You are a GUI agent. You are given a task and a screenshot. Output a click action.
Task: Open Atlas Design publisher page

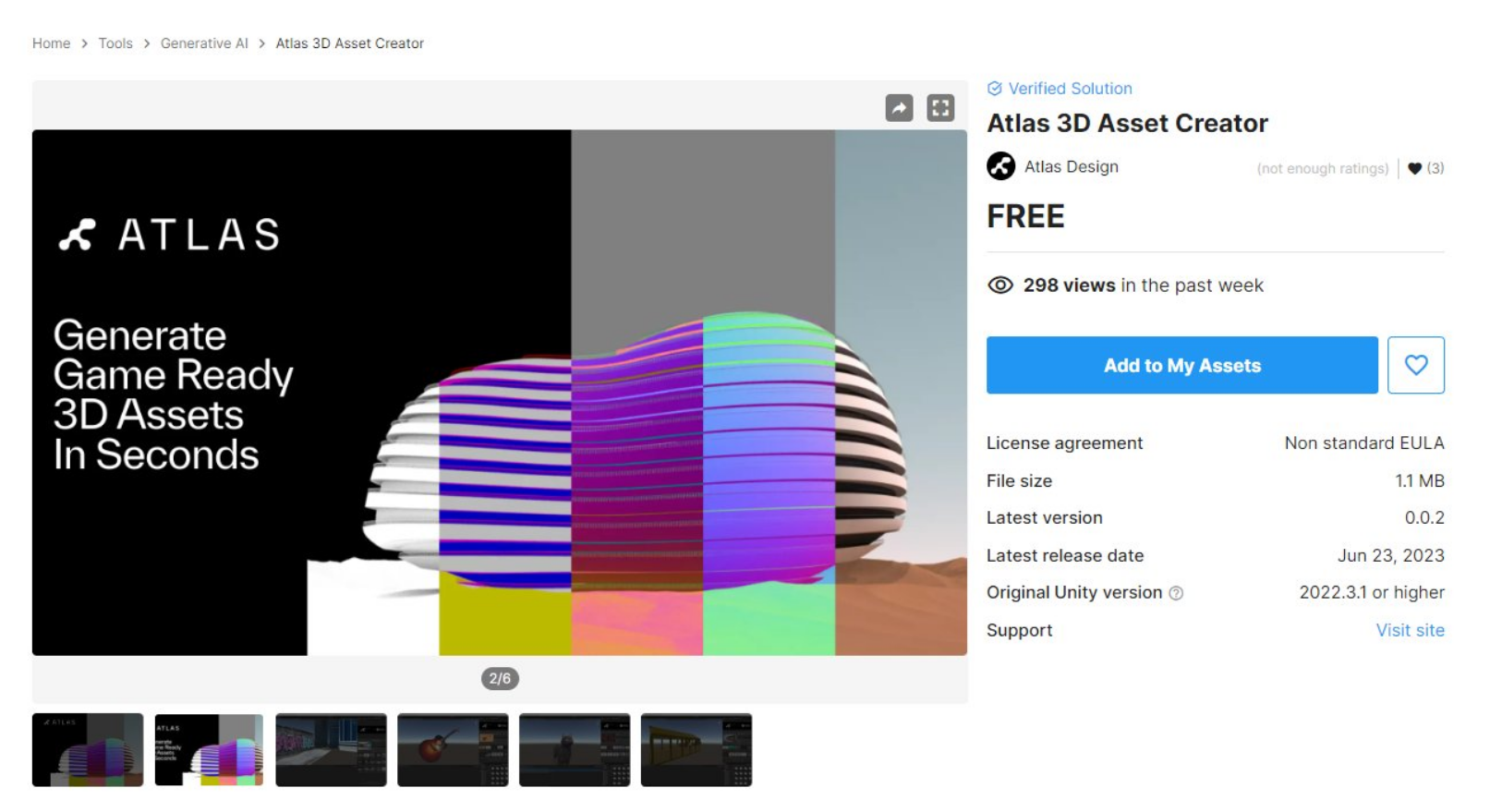coord(1071,167)
